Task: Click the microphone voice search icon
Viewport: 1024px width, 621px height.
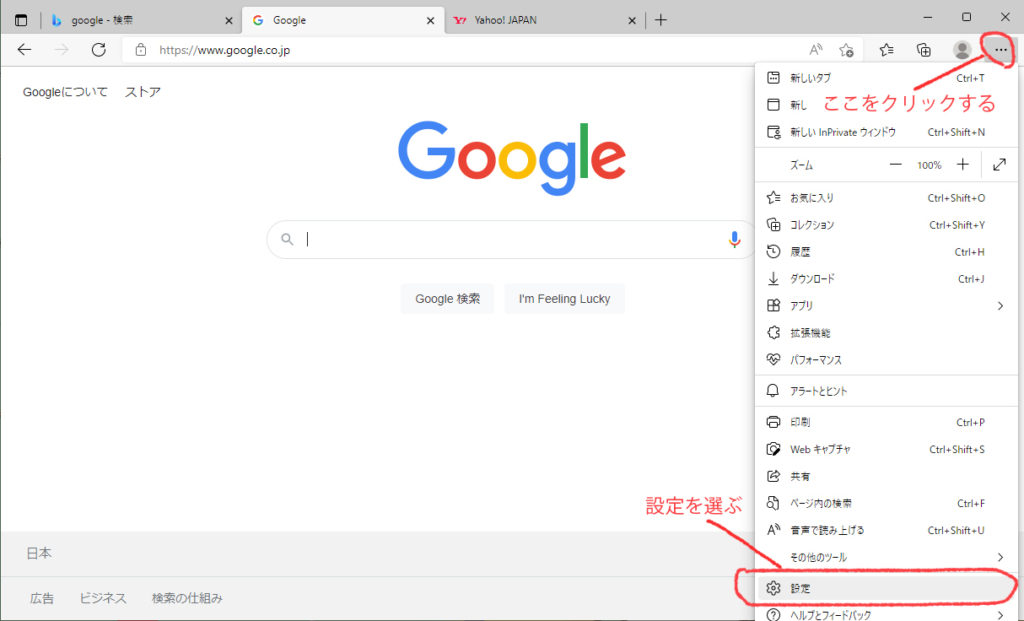Action: pos(734,239)
